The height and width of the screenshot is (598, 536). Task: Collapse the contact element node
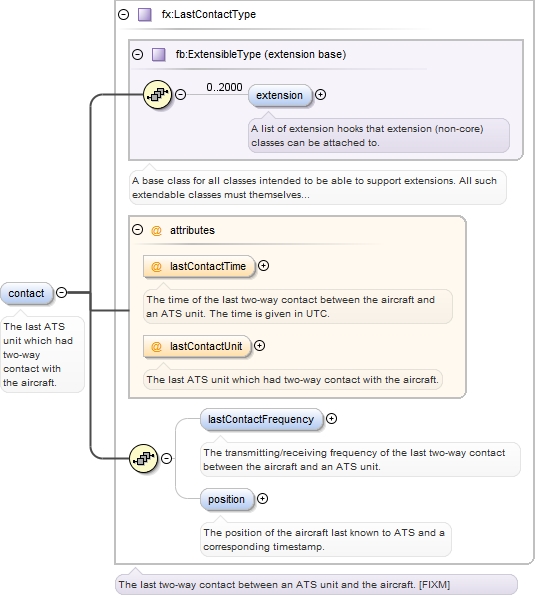tap(61, 293)
